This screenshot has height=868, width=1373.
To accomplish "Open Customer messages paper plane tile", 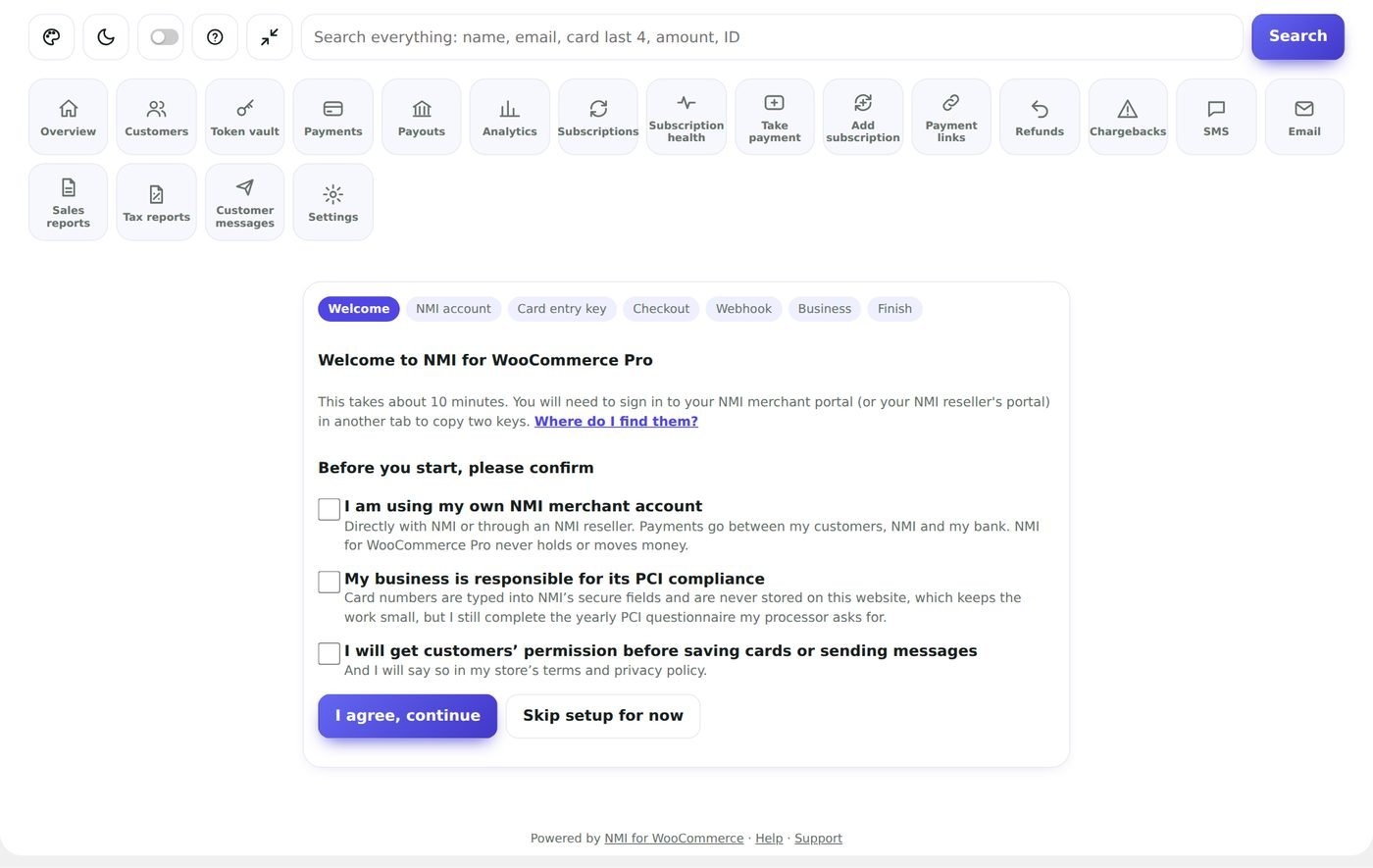I will [x=245, y=202].
